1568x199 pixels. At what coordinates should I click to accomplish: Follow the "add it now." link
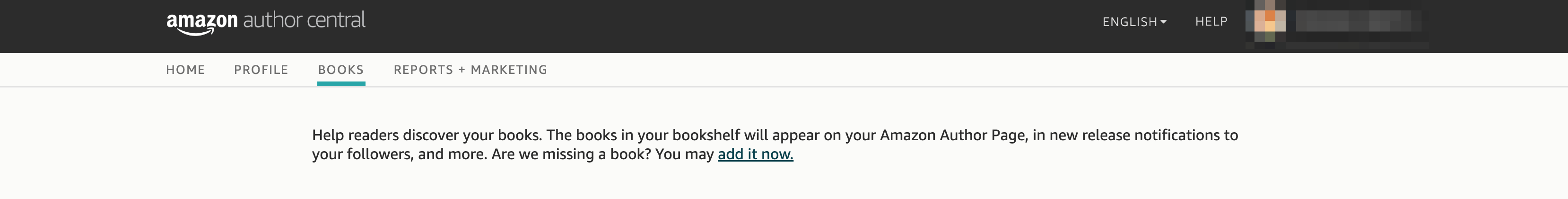click(x=755, y=154)
